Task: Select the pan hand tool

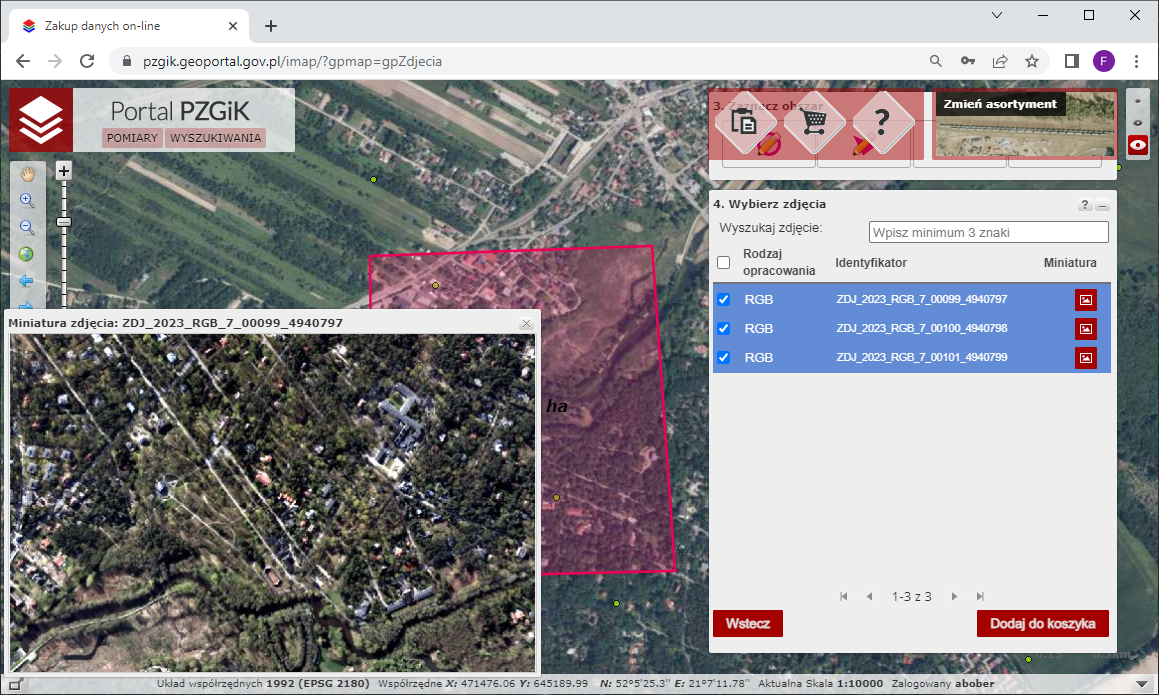Action: (x=28, y=173)
